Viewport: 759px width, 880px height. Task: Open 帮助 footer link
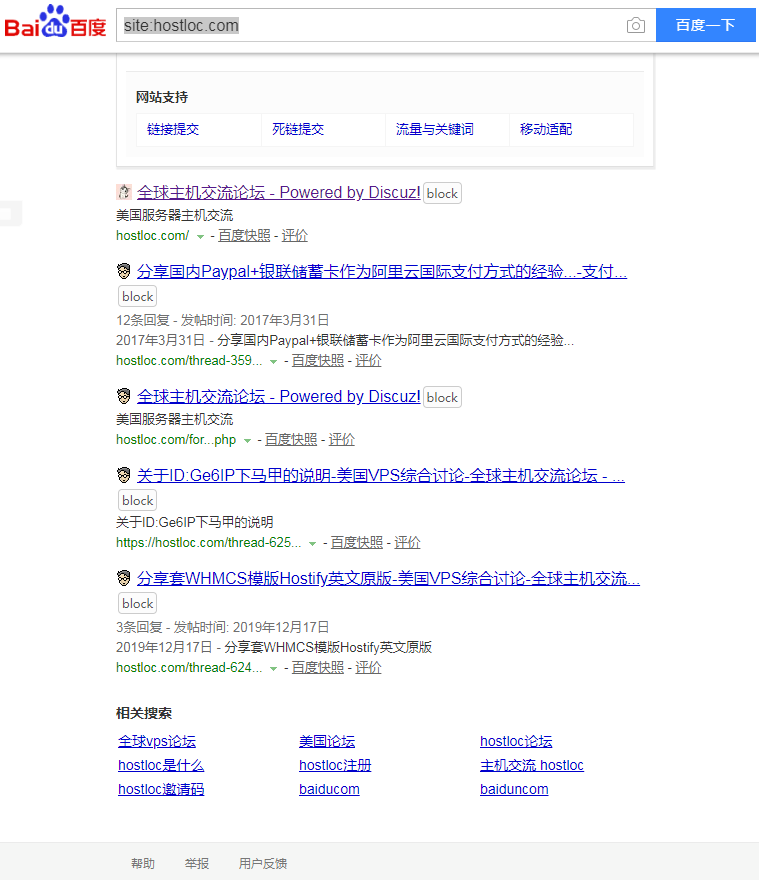[143, 864]
